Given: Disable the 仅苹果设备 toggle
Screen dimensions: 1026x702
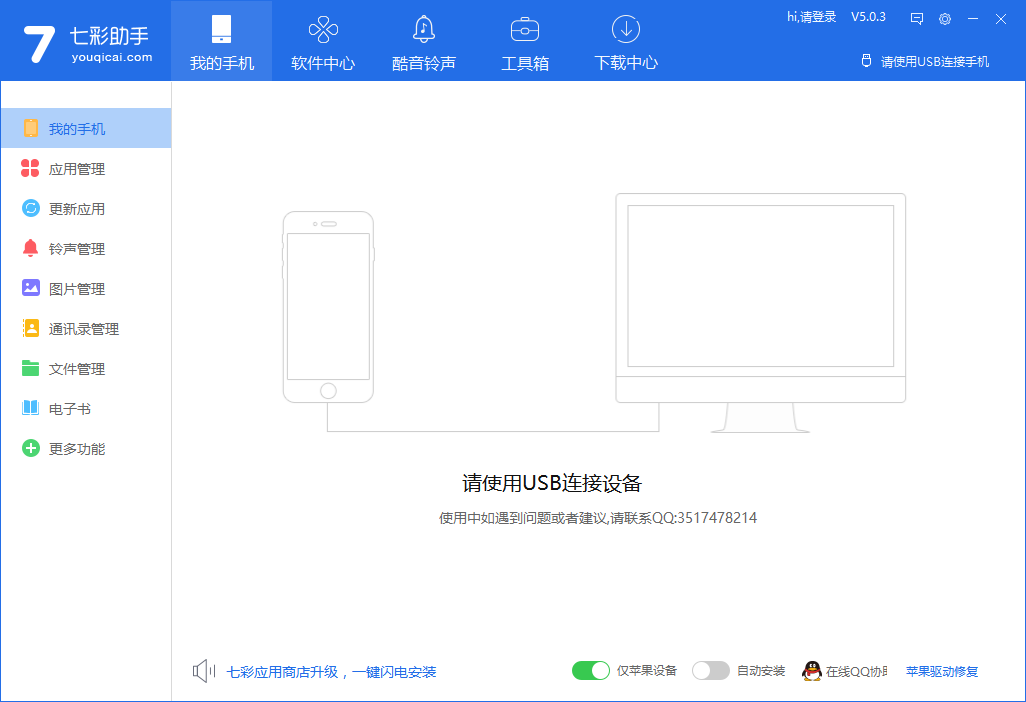Looking at the screenshot, I should 591,670.
